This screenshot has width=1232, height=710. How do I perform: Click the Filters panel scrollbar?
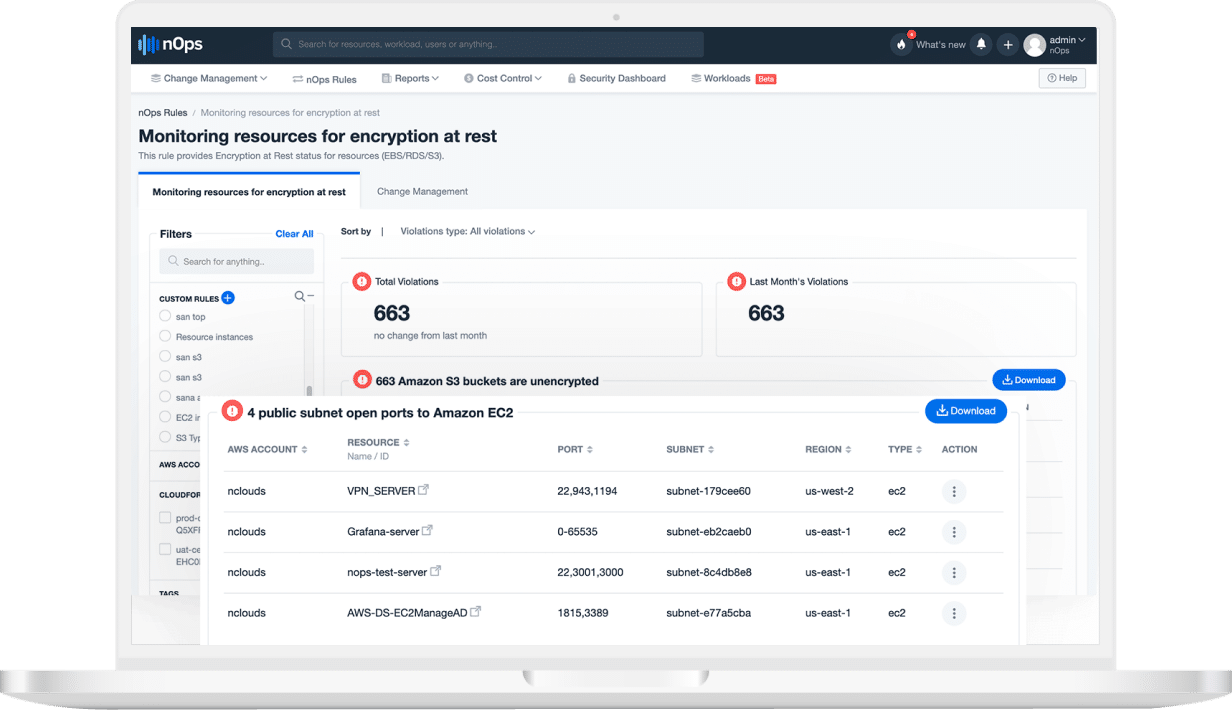pyautogui.click(x=309, y=392)
